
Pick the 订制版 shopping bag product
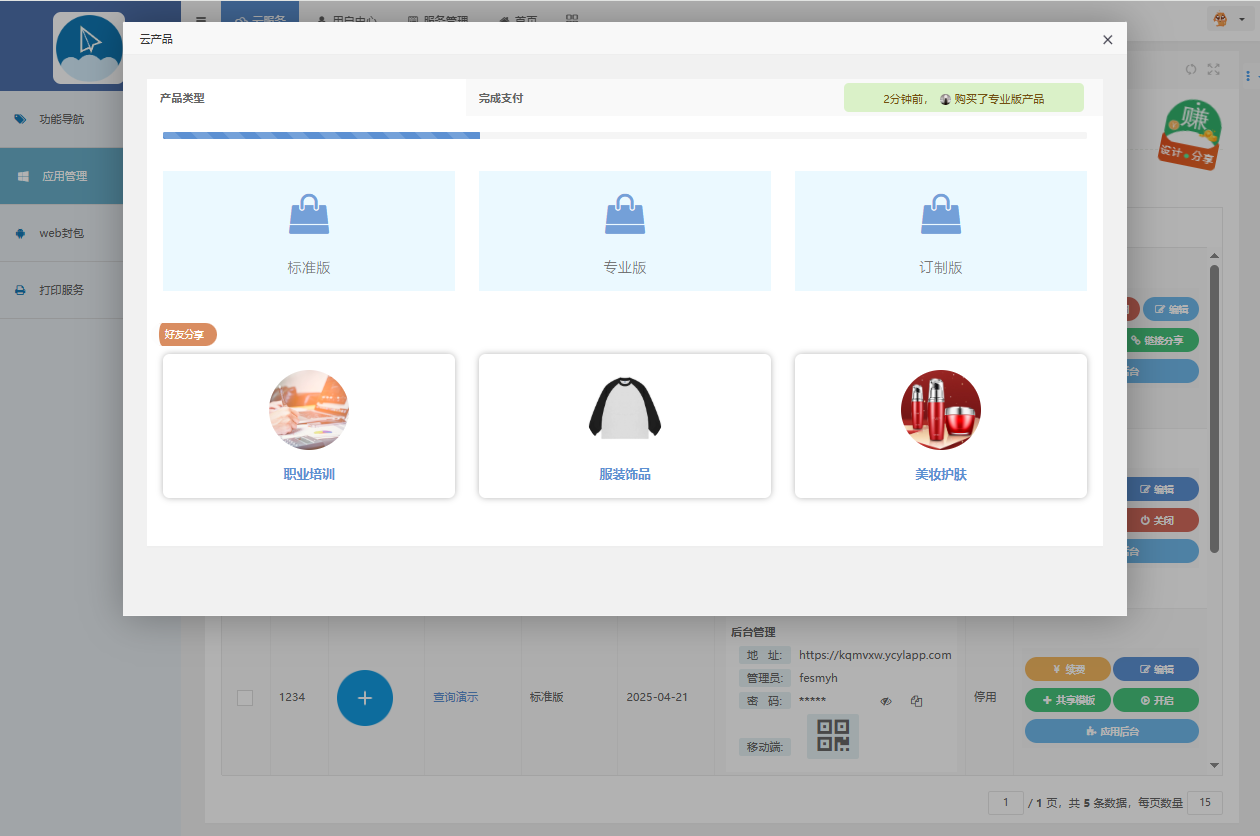pos(940,231)
